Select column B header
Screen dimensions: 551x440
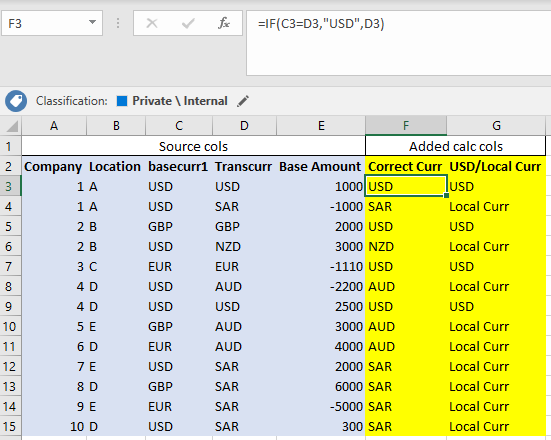tap(116, 126)
